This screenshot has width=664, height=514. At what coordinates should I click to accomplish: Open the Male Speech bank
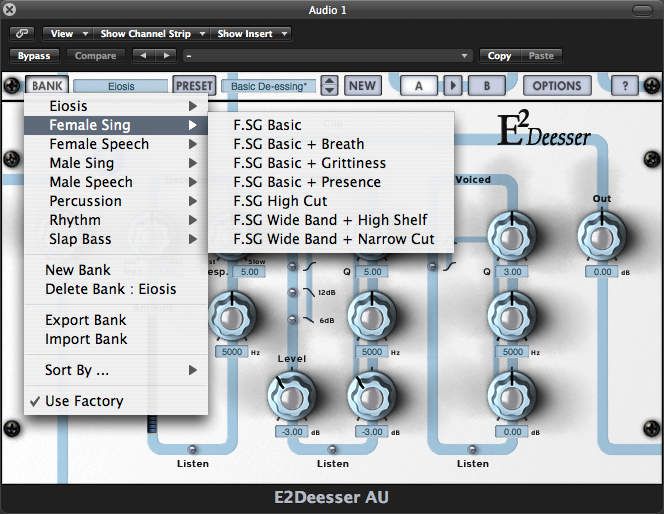click(116, 182)
